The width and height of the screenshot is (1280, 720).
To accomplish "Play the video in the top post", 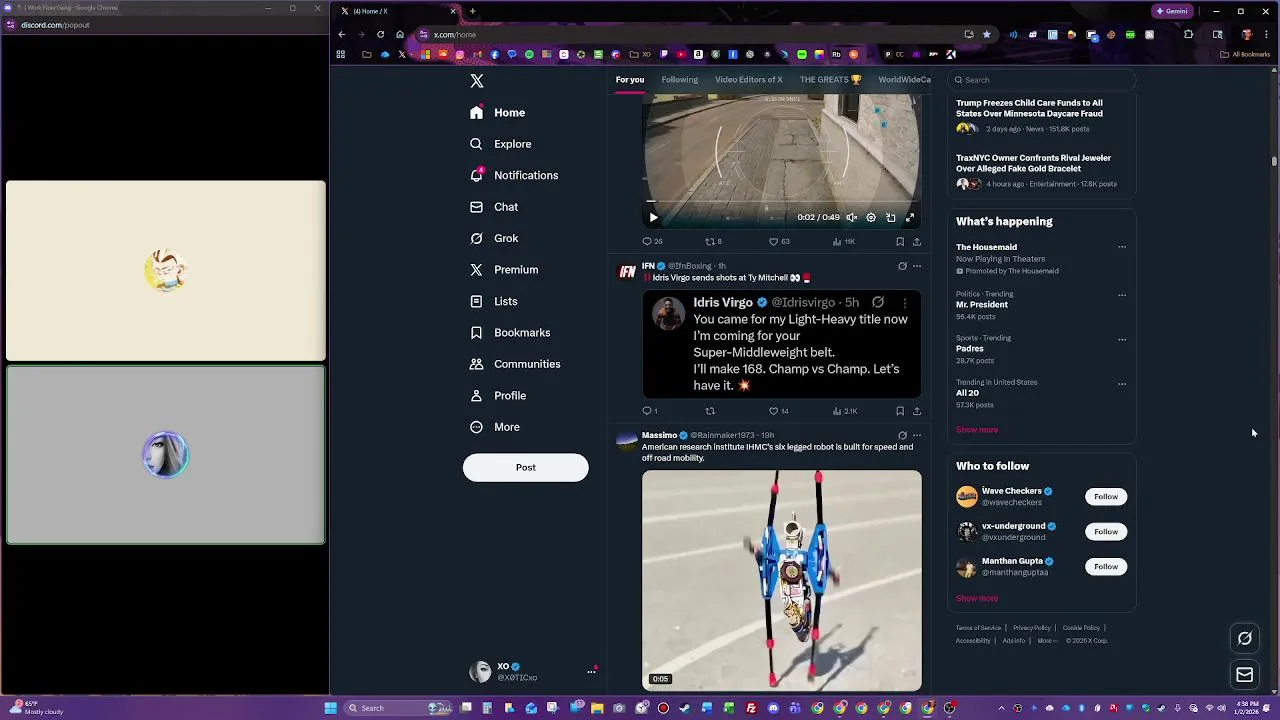I will [x=653, y=217].
